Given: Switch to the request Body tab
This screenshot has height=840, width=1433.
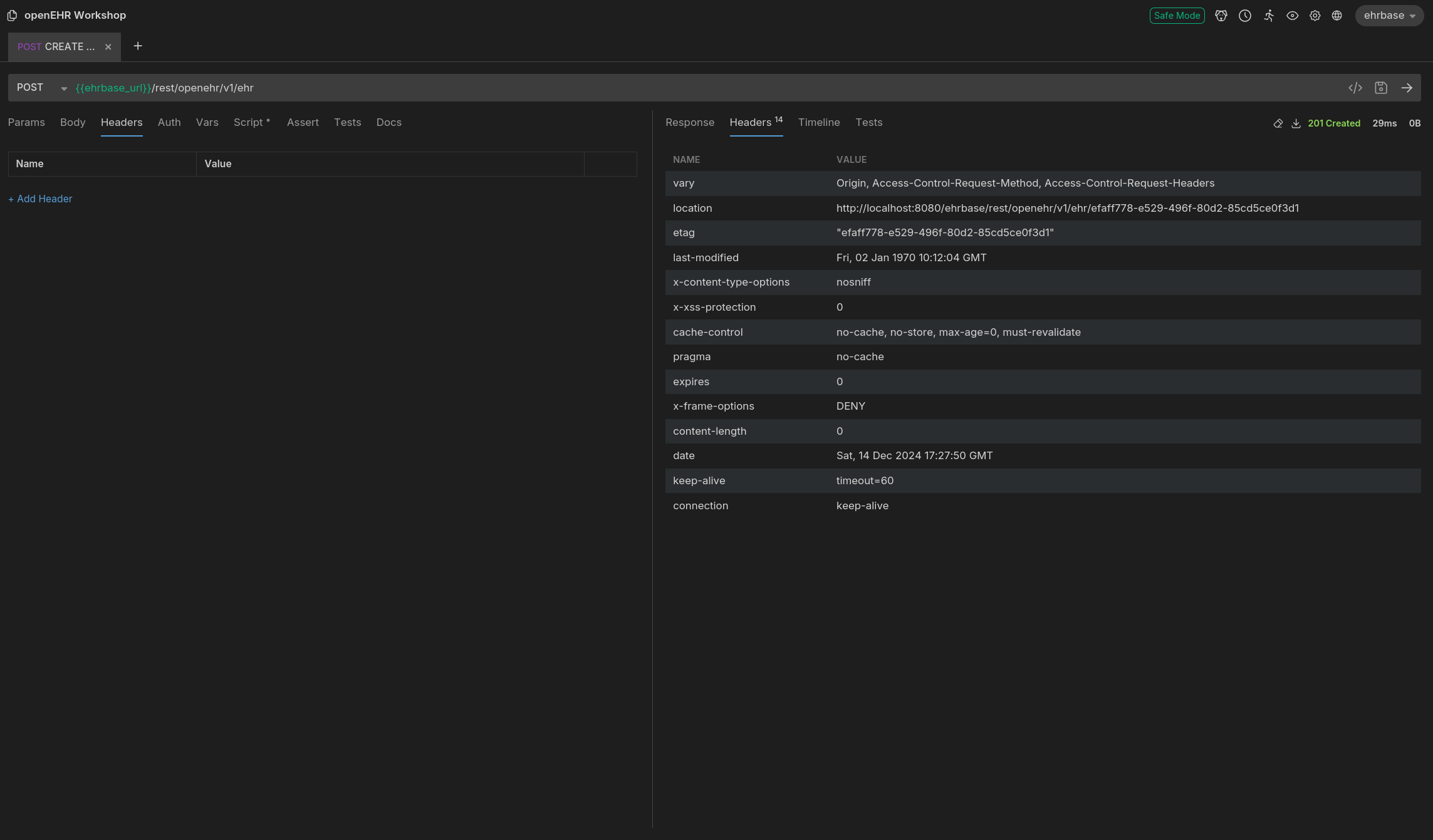Looking at the screenshot, I should pyautogui.click(x=73, y=122).
